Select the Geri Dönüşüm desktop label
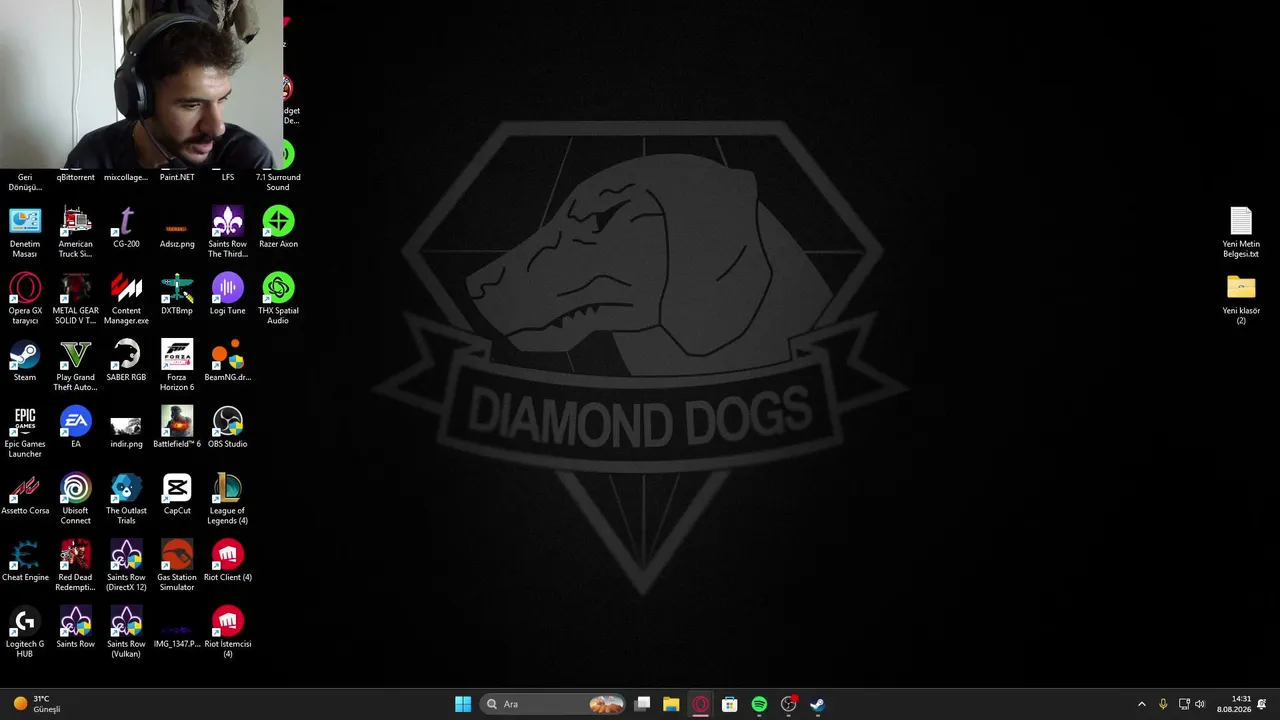The height and width of the screenshot is (720, 1280). pos(25,182)
